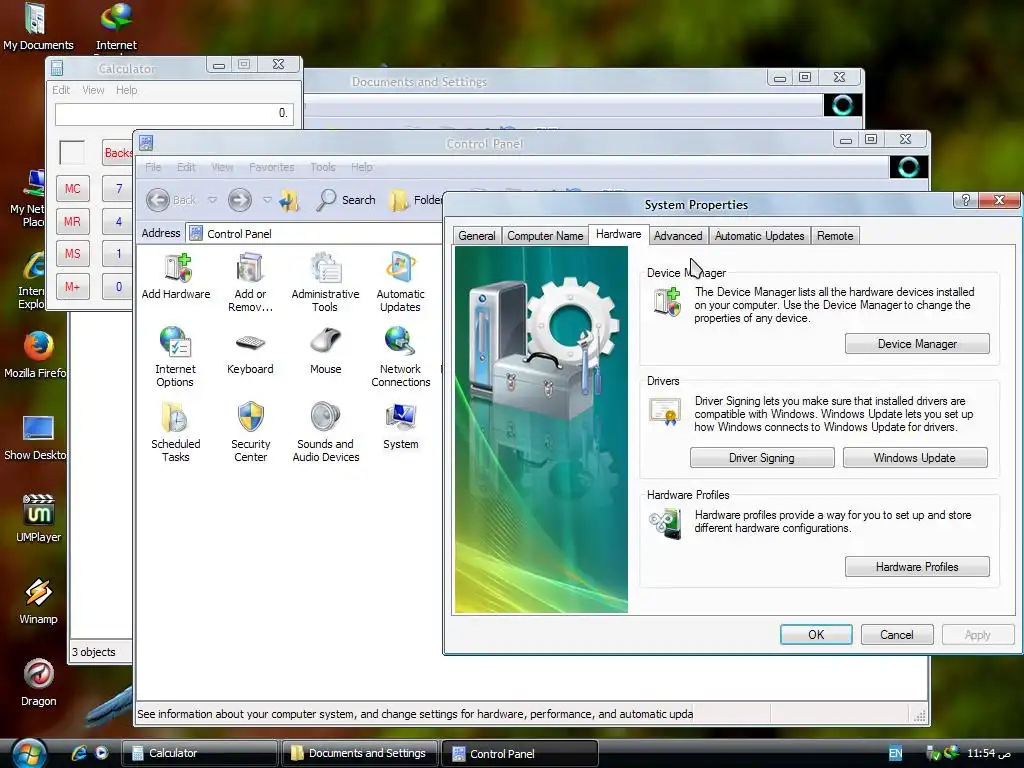This screenshot has width=1024, height=768.
Task: Click the EN language indicator
Action: point(895,753)
